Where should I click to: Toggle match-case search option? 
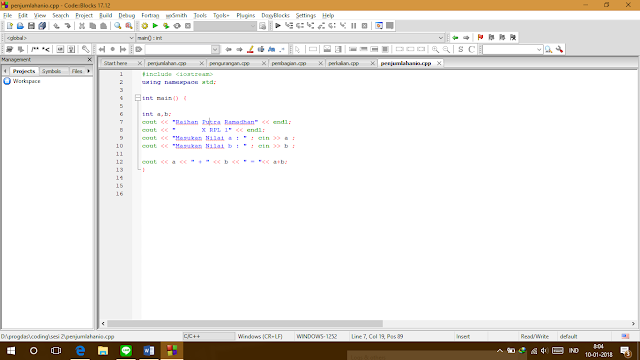pos(271,49)
